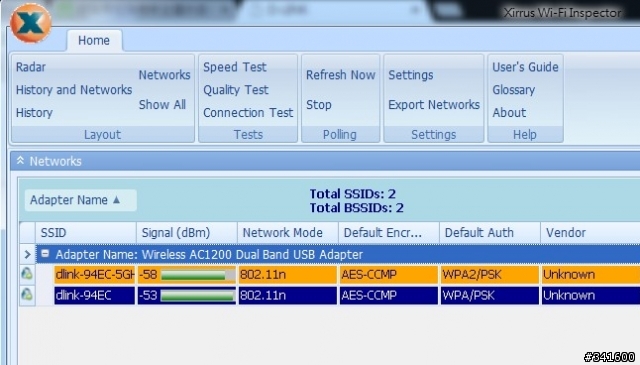Viewport: 640px width, 365px height.
Task: Click Unknown vendor in dlink-94EC row
Action: click(x=591, y=295)
